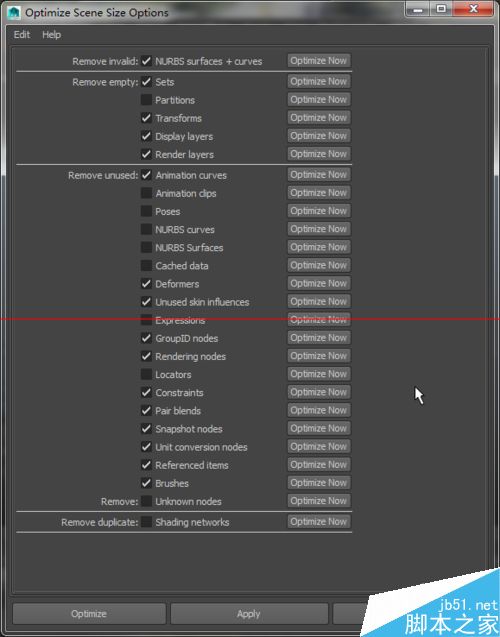
Task: Click Optimize Now for Expressions
Action: (x=319, y=320)
